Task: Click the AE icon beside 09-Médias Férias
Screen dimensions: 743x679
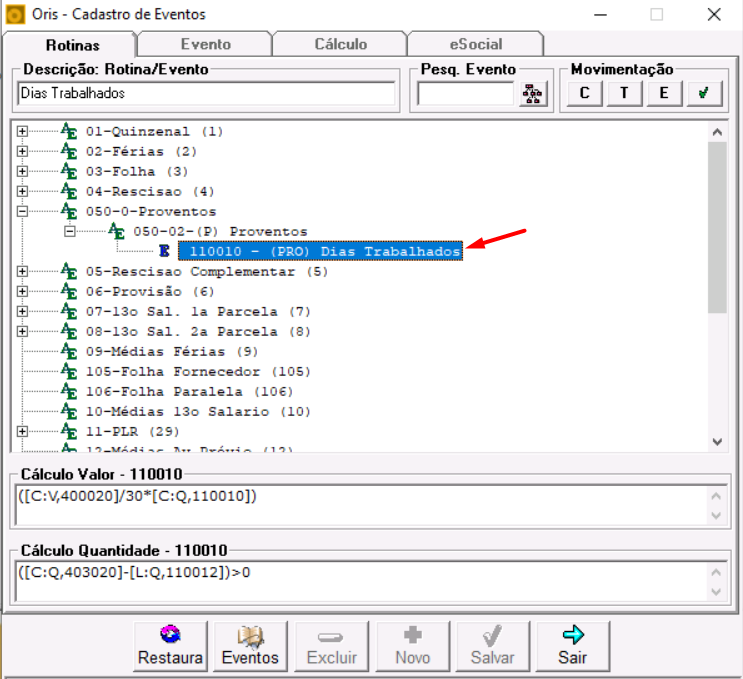Action: (x=69, y=351)
